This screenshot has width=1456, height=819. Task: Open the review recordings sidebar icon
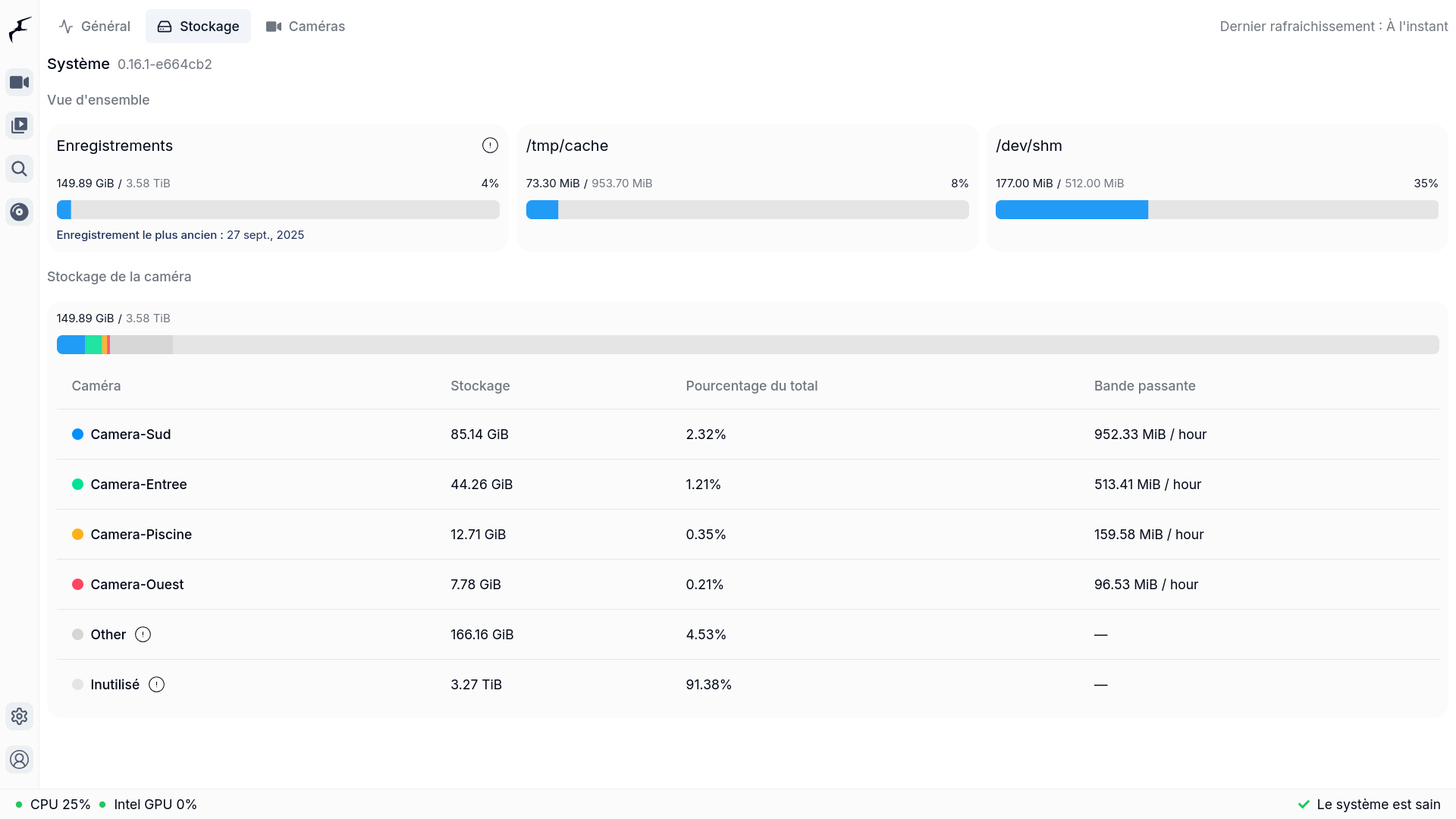coord(20,125)
